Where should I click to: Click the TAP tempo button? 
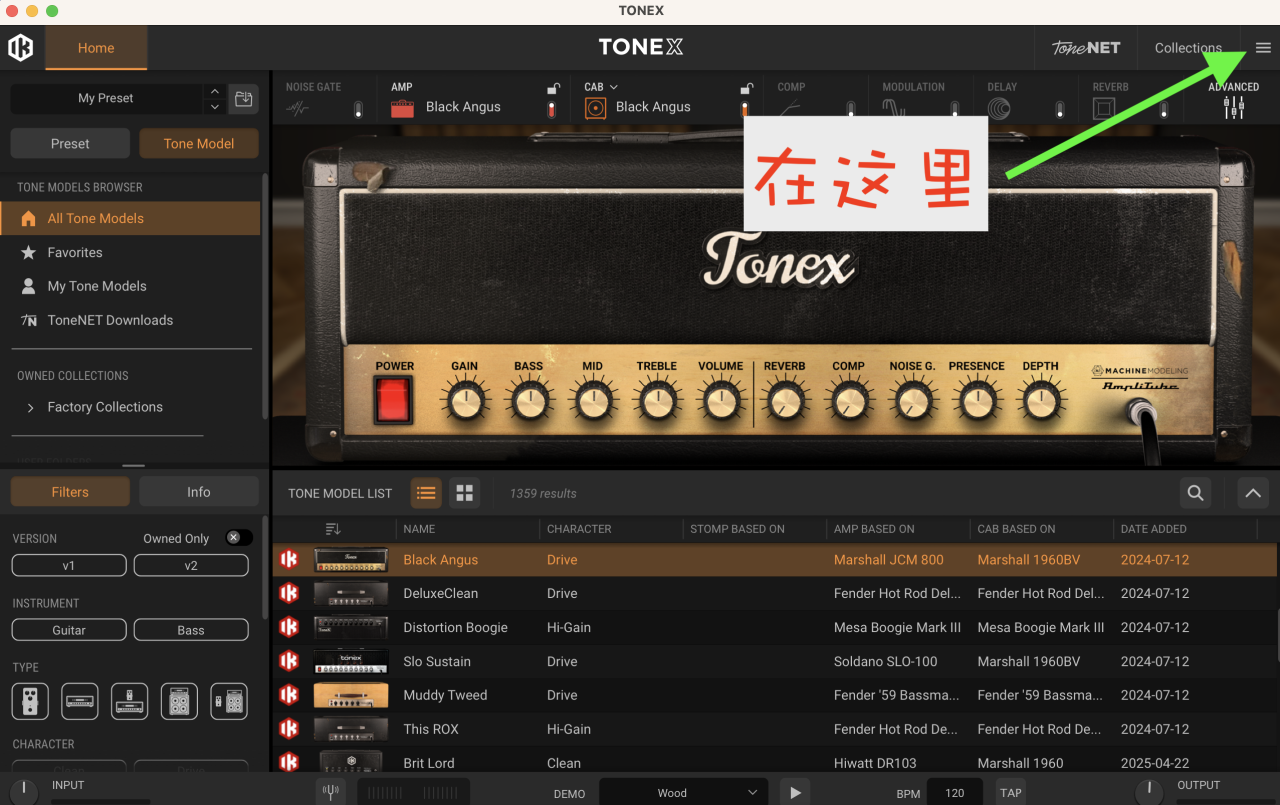tap(1011, 793)
